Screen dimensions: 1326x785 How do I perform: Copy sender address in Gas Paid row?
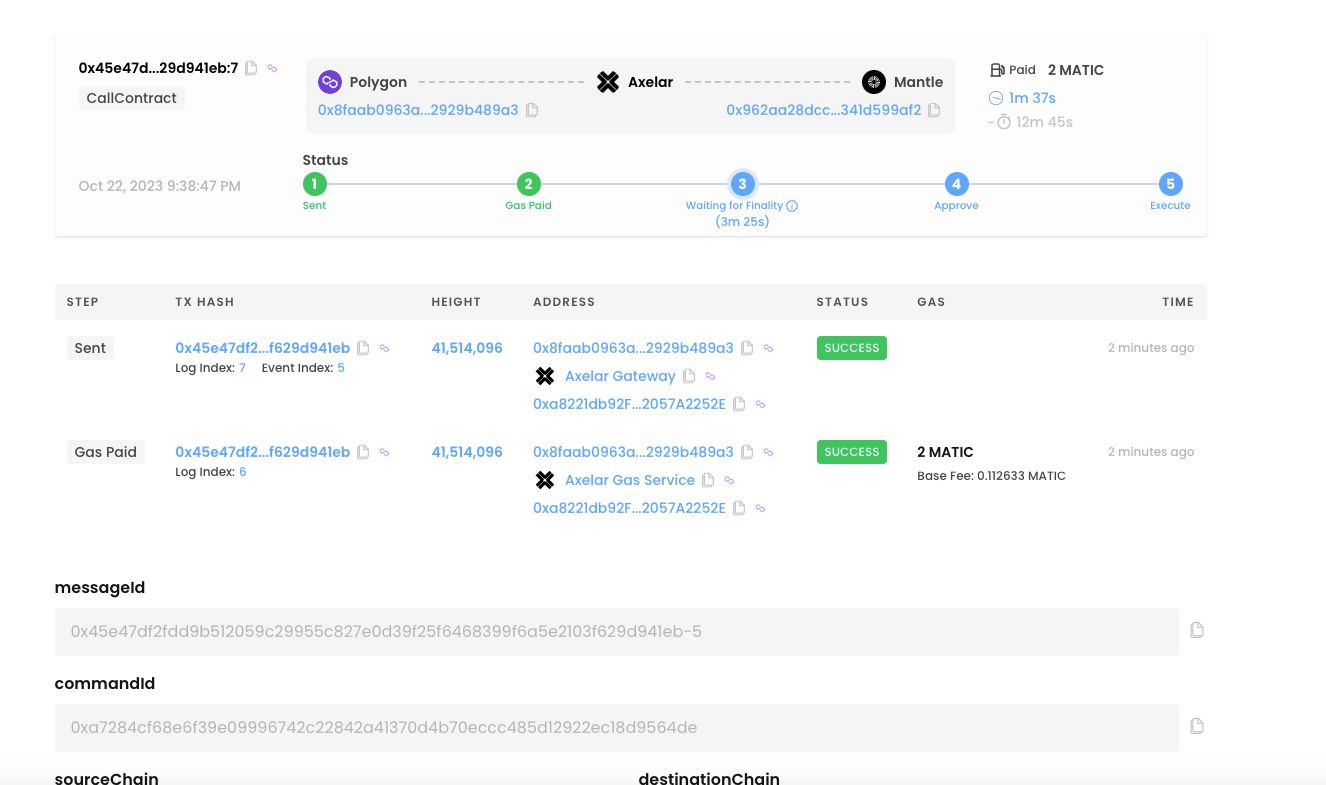[x=747, y=452]
